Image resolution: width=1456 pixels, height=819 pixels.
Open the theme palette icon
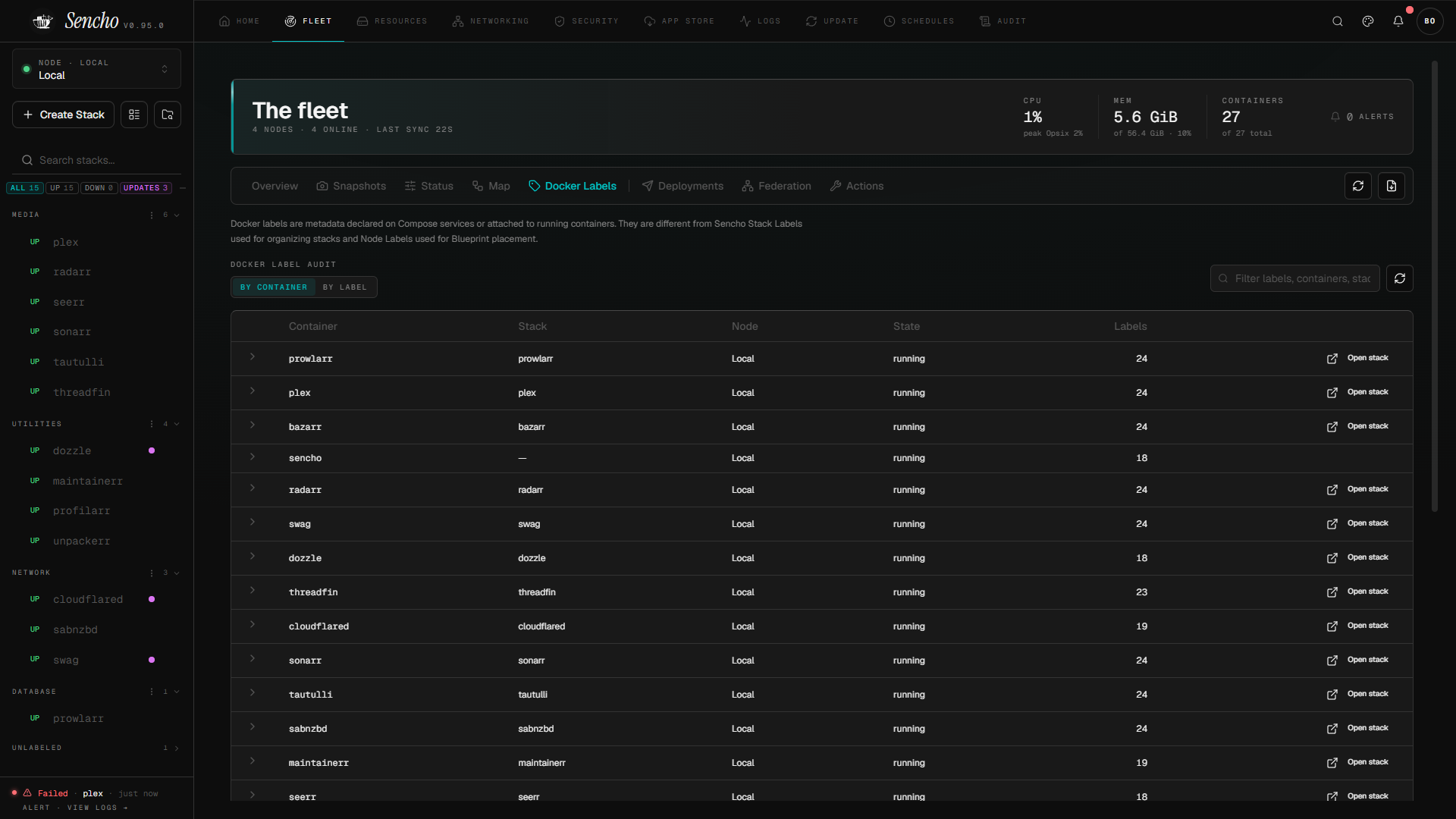tap(1368, 21)
